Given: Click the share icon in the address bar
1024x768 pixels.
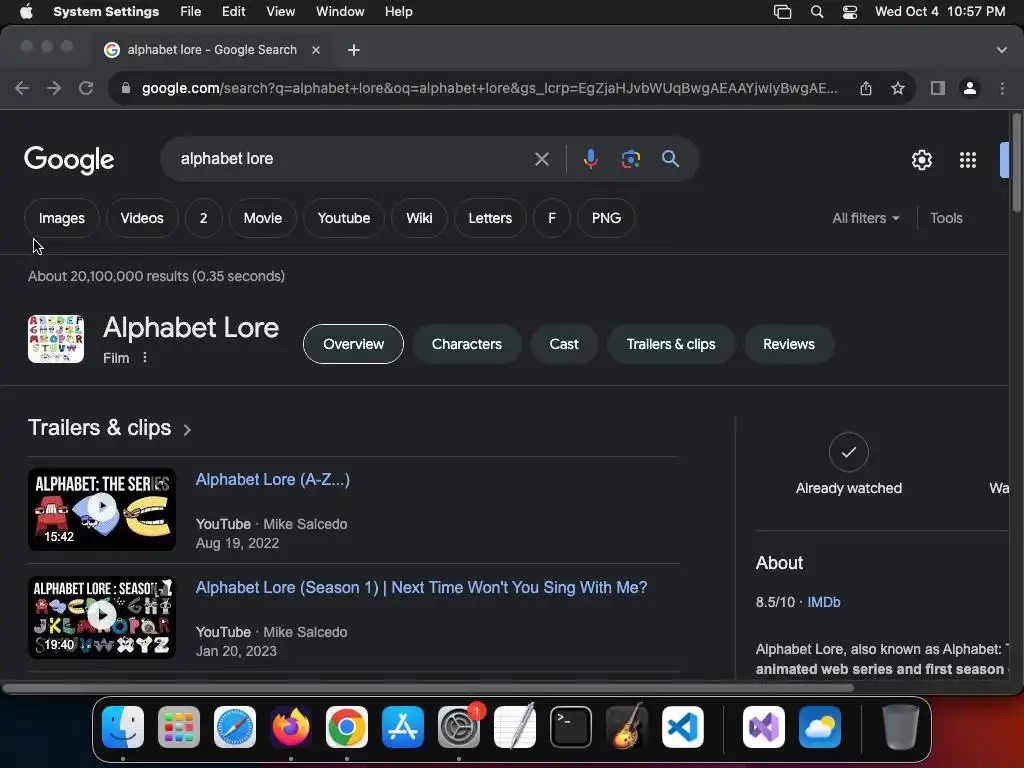Looking at the screenshot, I should pos(866,88).
